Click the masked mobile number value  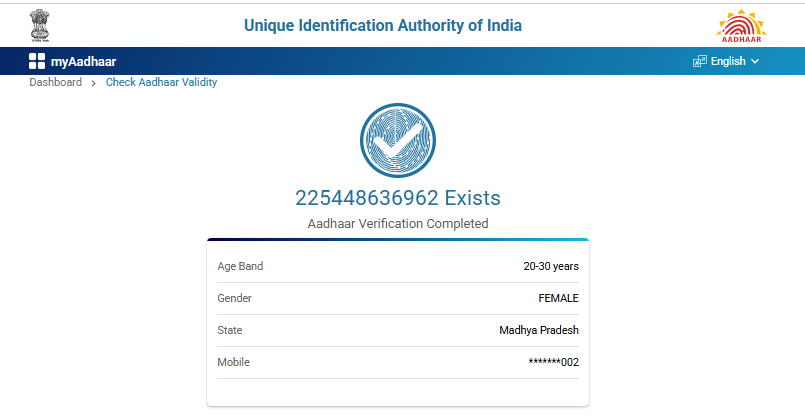(553, 362)
